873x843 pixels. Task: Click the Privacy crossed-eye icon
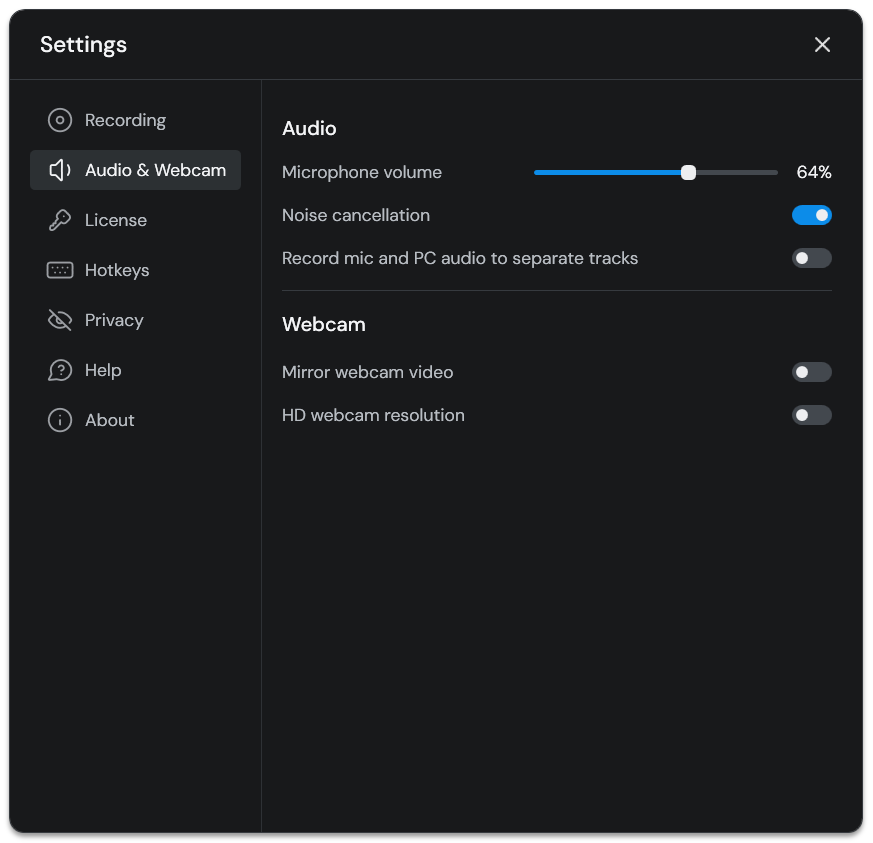(x=60, y=320)
